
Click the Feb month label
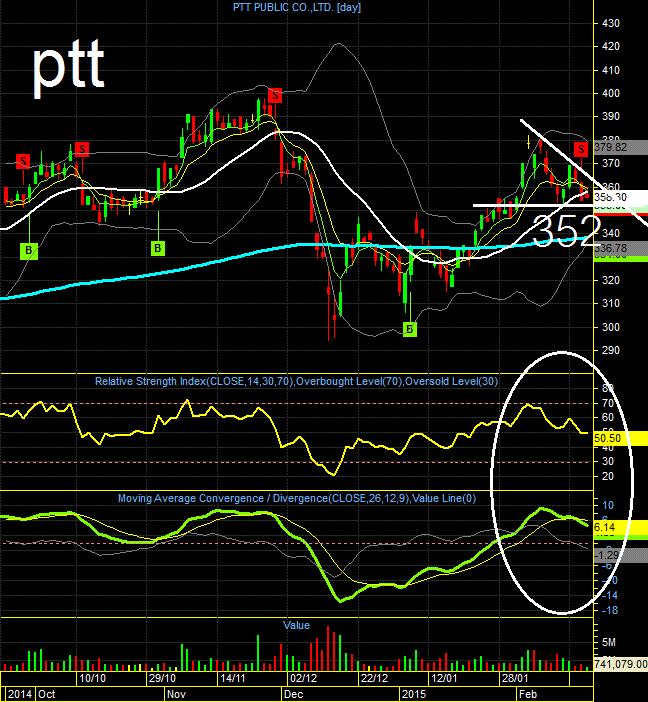click(528, 694)
